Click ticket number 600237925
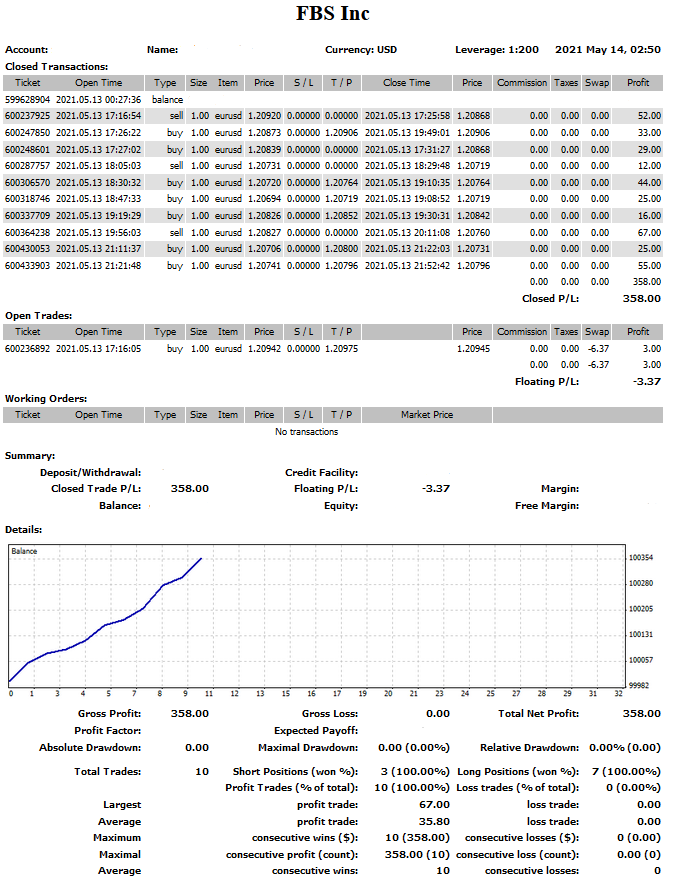Screen dimensions: 697x888 click(x=27, y=116)
